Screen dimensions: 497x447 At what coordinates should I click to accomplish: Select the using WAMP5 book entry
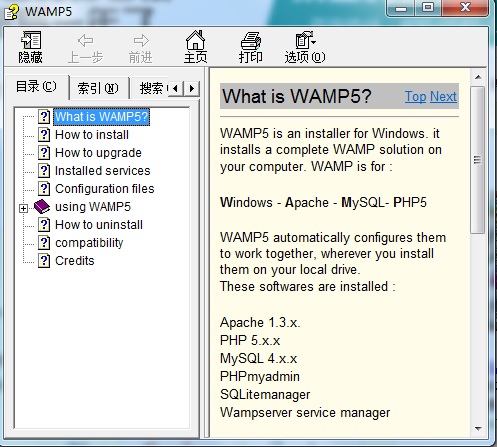click(93, 207)
